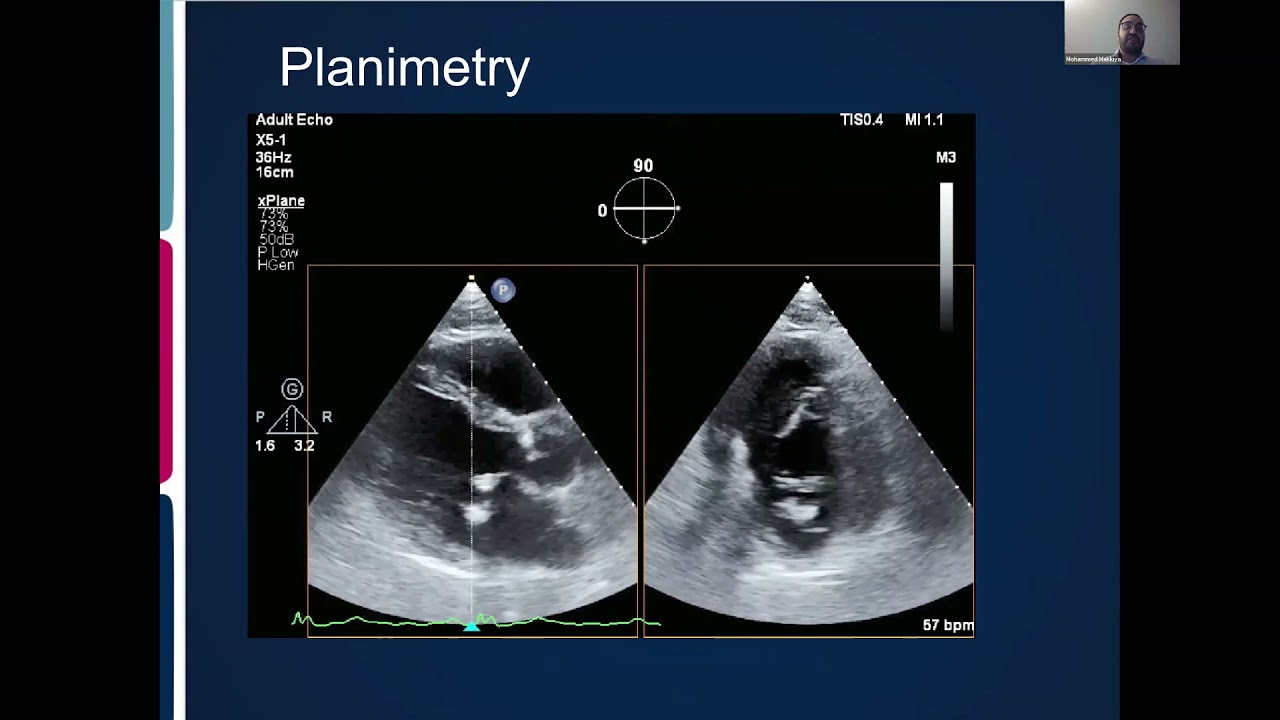The height and width of the screenshot is (720, 1280).
Task: Click the green ECG trace
Action: click(x=476, y=622)
